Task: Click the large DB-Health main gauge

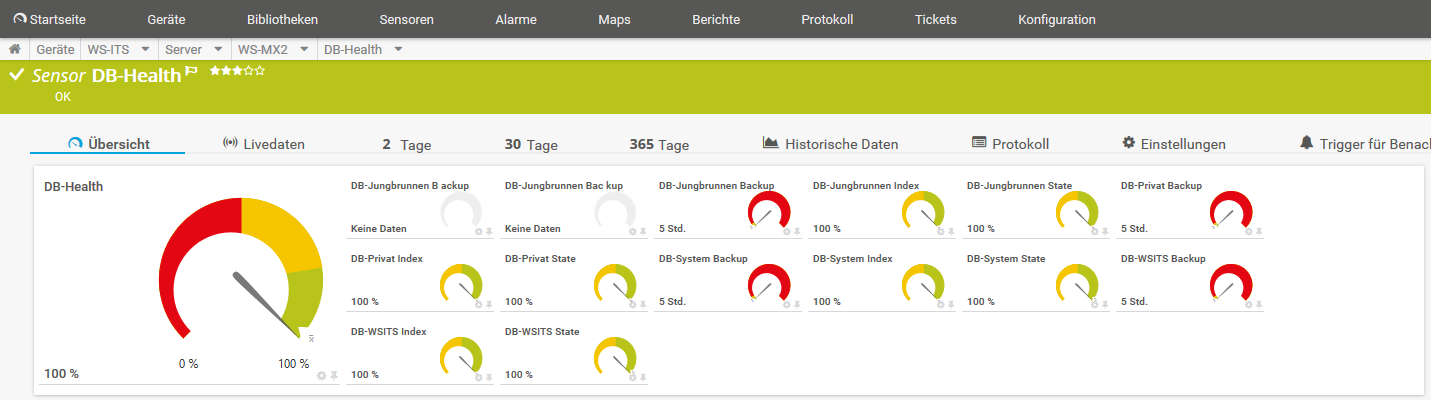Action: pyautogui.click(x=241, y=270)
